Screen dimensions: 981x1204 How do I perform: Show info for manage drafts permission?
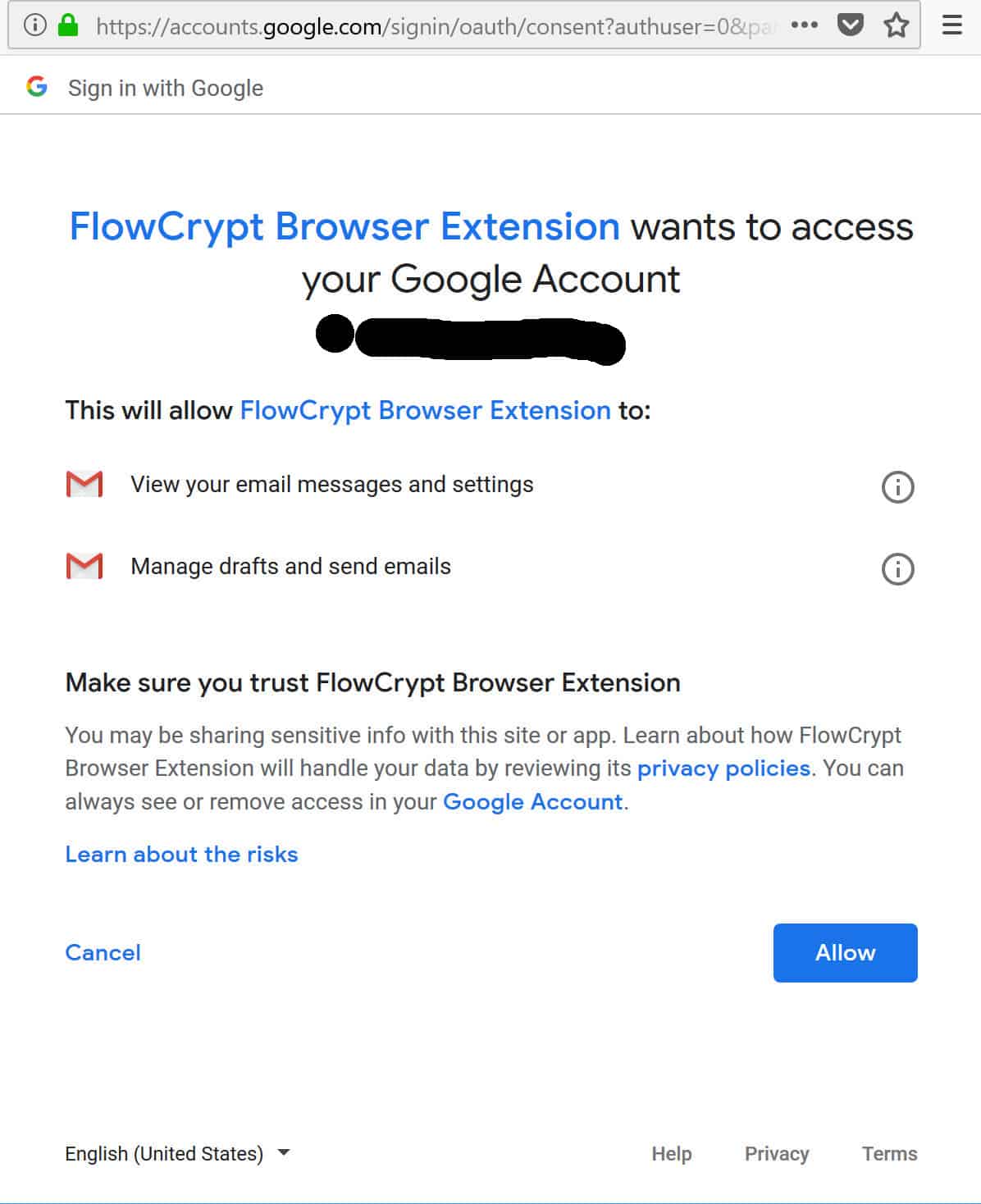(897, 568)
